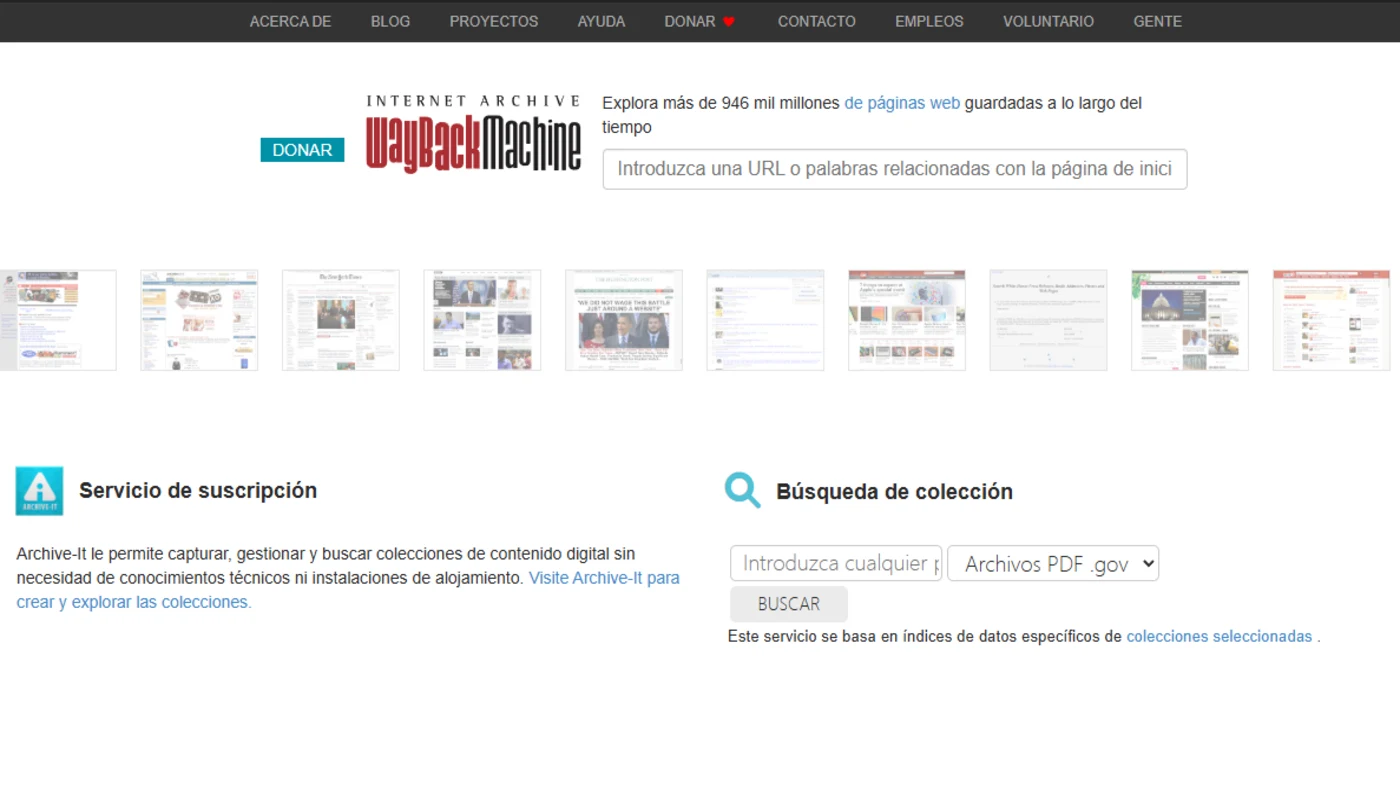Click the red heart icon beside DONAR
This screenshot has height=800, width=1400.
point(729,21)
